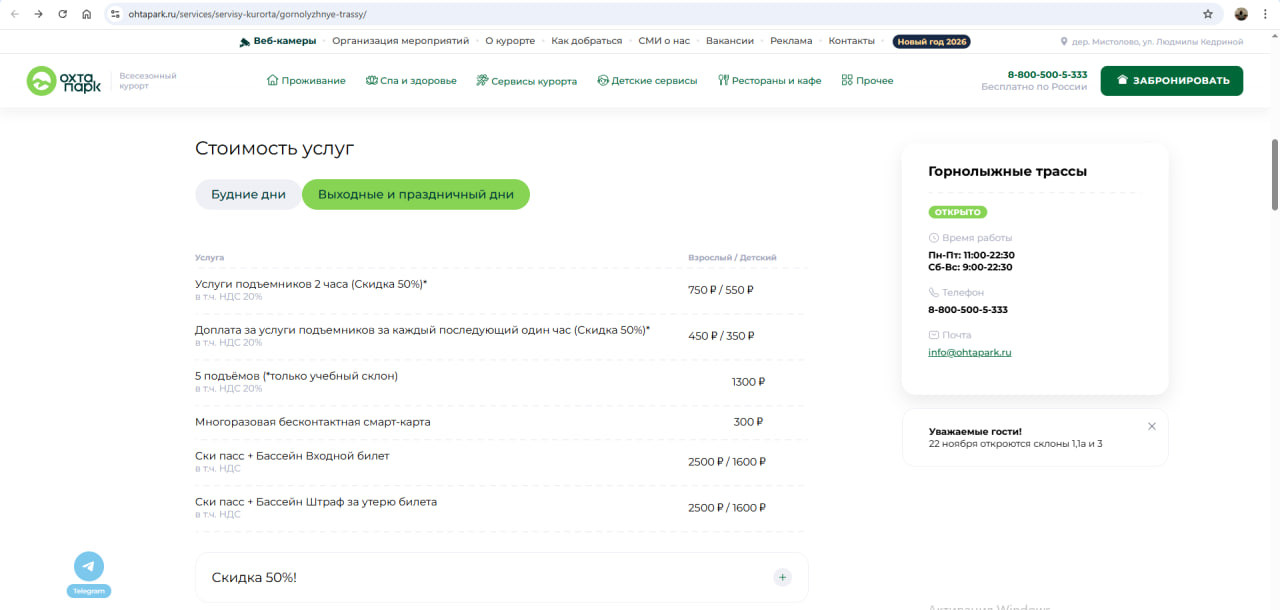Click the info@ohtapark.ru email link

point(969,352)
